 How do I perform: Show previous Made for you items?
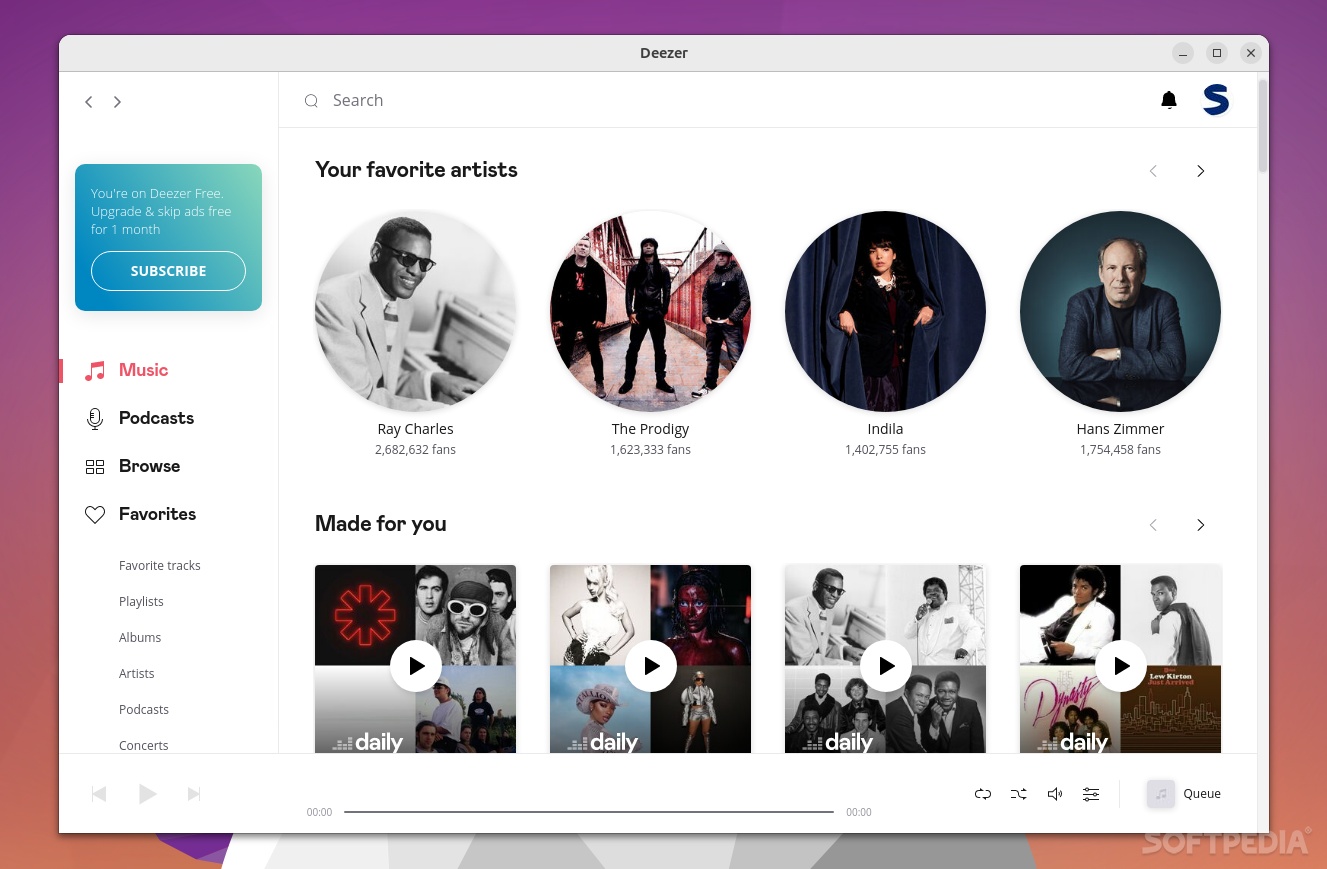[x=1153, y=525]
